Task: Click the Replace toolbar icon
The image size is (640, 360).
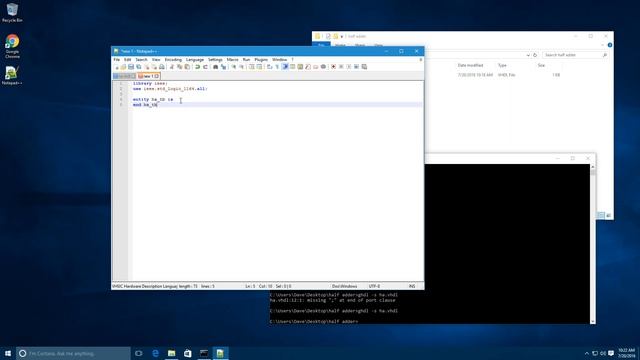Action: [x=223, y=67]
